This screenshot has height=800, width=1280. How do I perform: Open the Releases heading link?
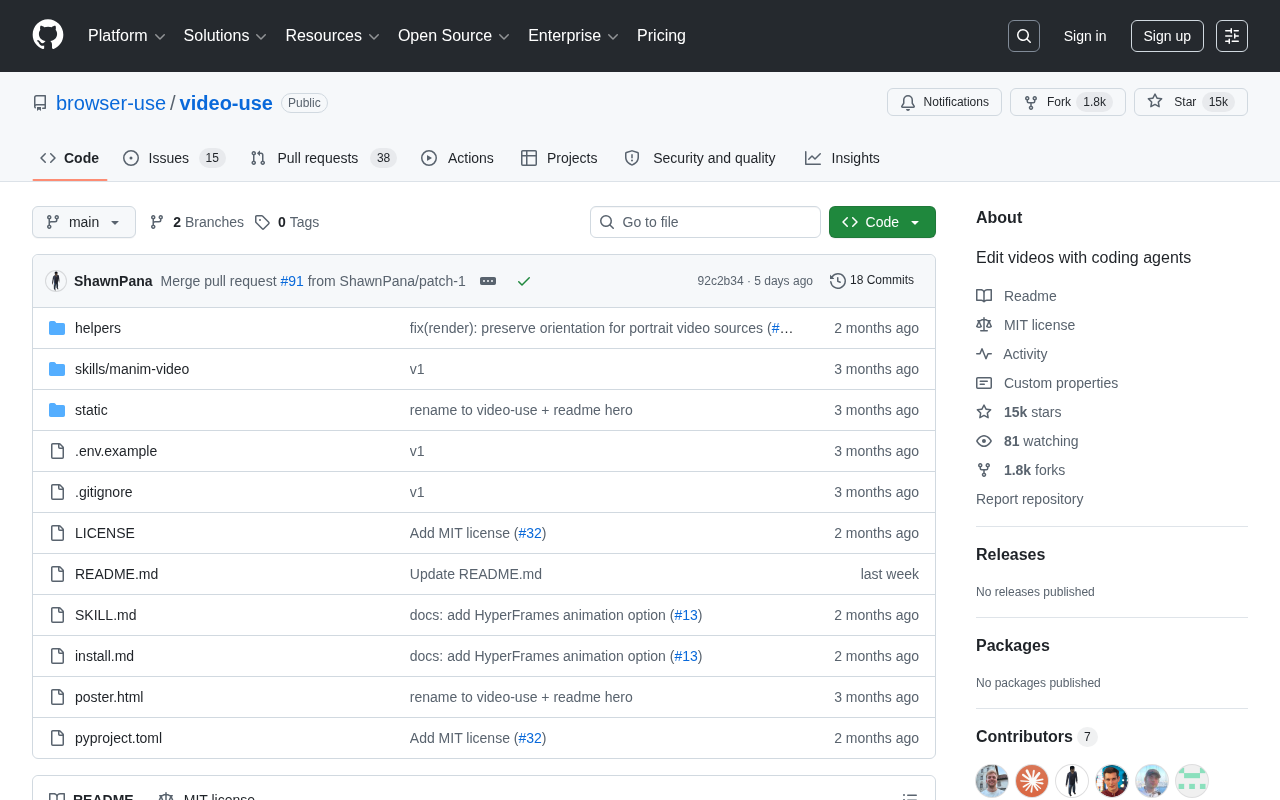pyautogui.click(x=1010, y=555)
